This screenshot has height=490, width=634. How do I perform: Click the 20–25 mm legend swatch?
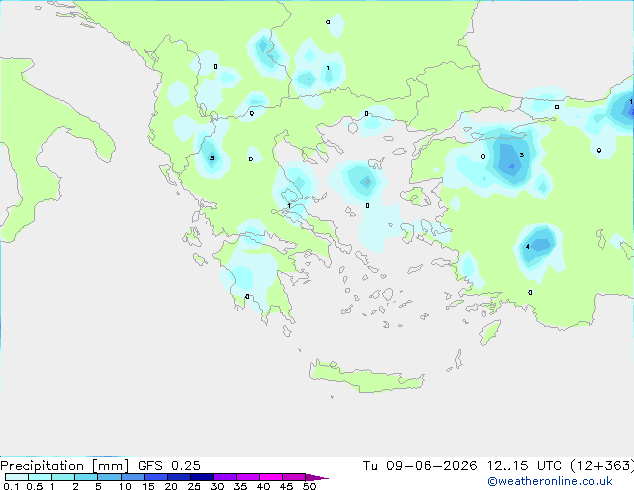point(178,477)
